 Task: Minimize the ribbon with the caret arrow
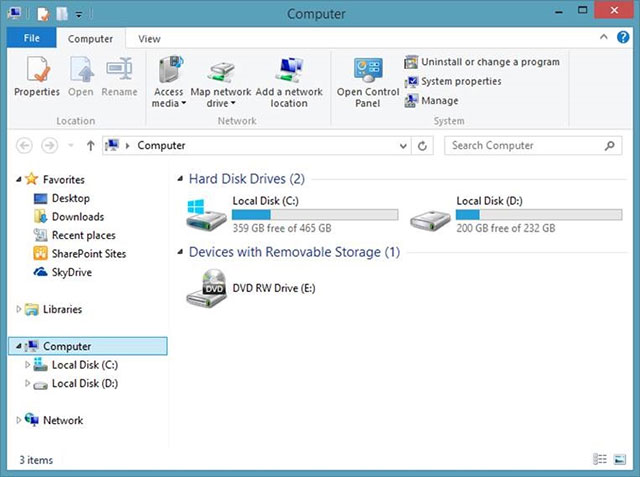603,37
